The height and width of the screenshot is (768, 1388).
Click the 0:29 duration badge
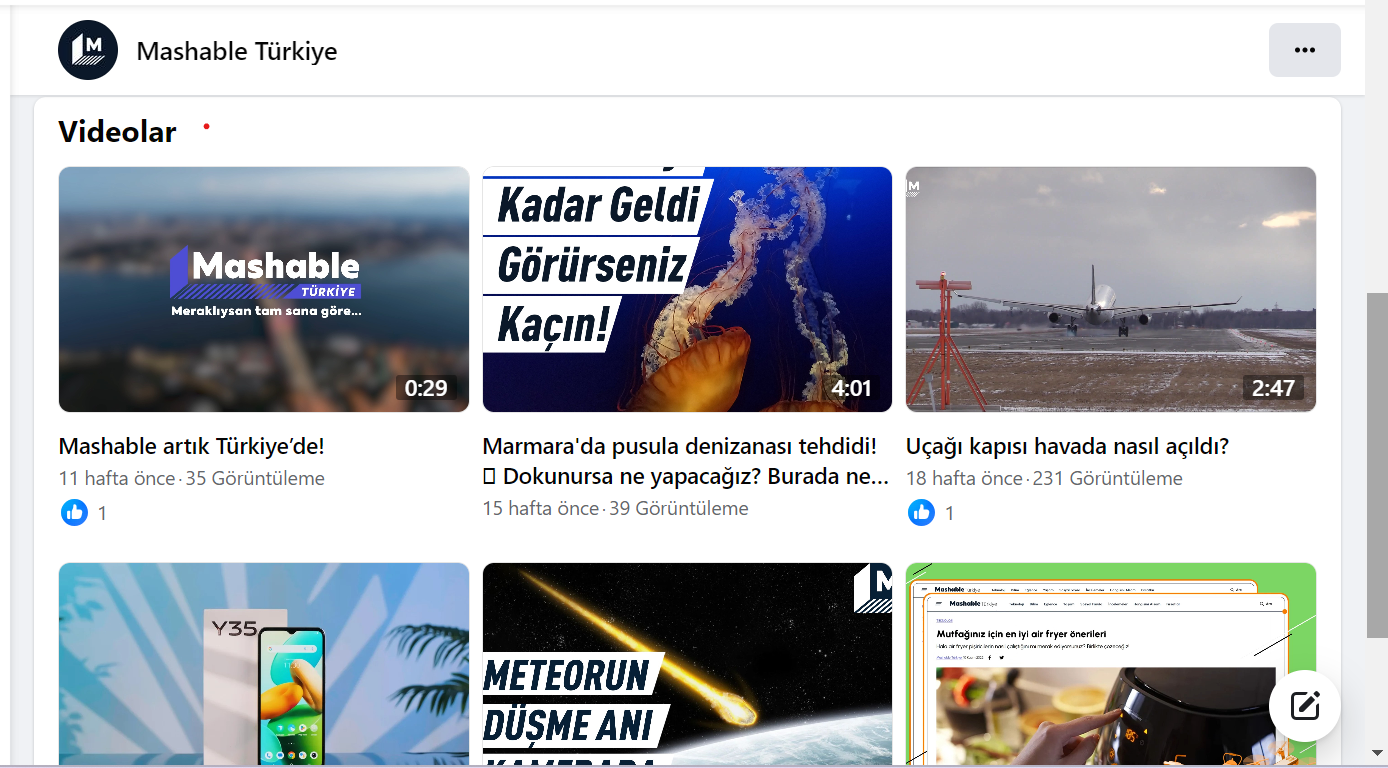click(426, 388)
